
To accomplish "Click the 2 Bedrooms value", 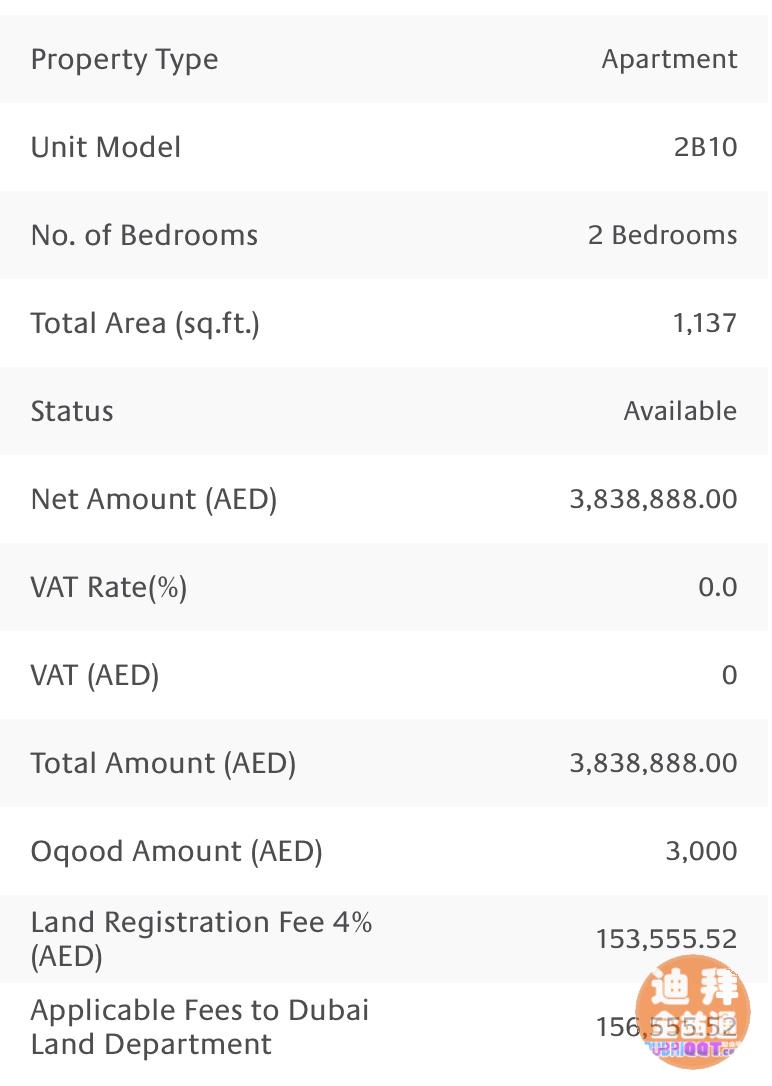I will click(x=662, y=236).
